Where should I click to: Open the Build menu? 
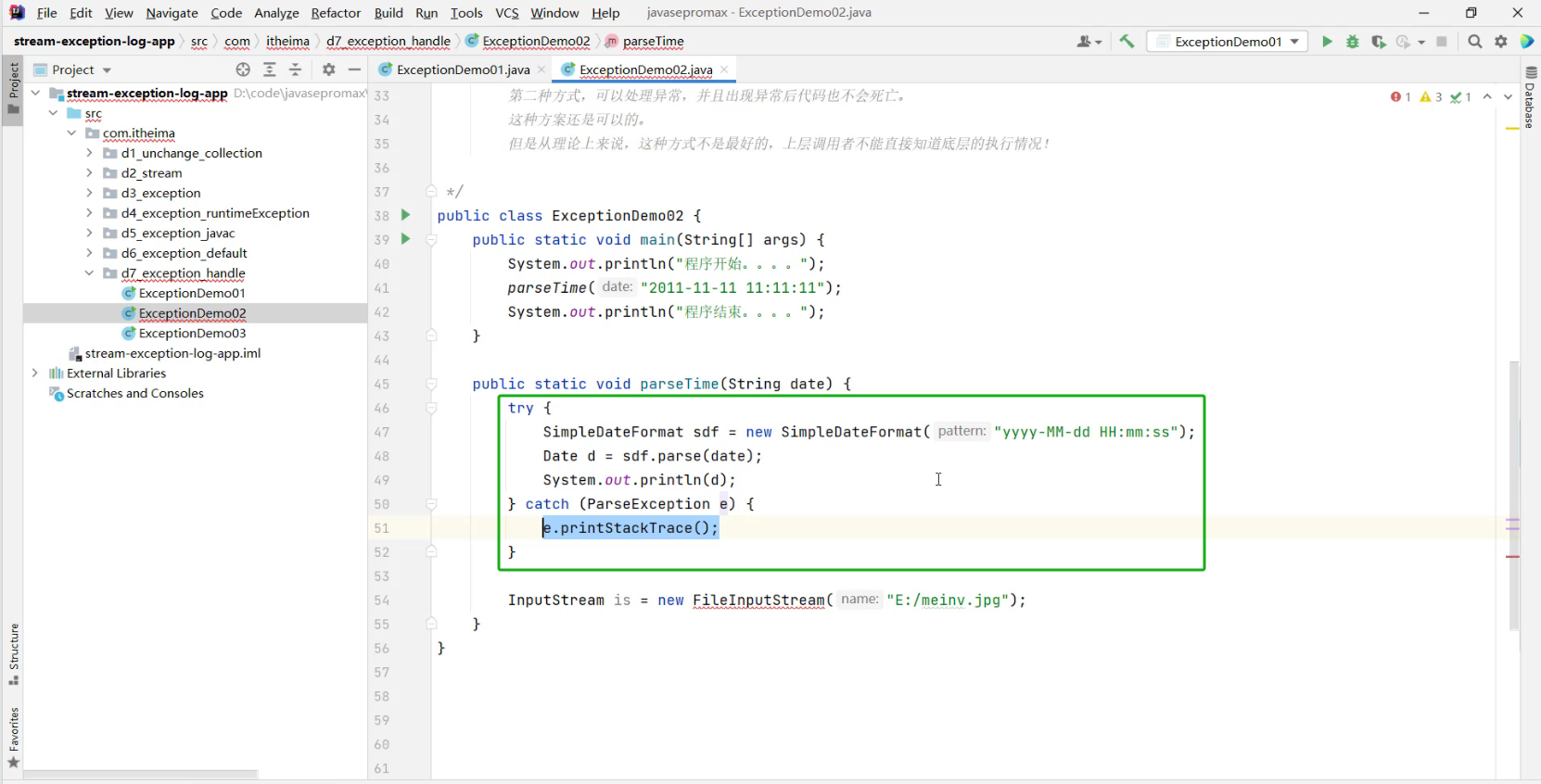tap(388, 13)
